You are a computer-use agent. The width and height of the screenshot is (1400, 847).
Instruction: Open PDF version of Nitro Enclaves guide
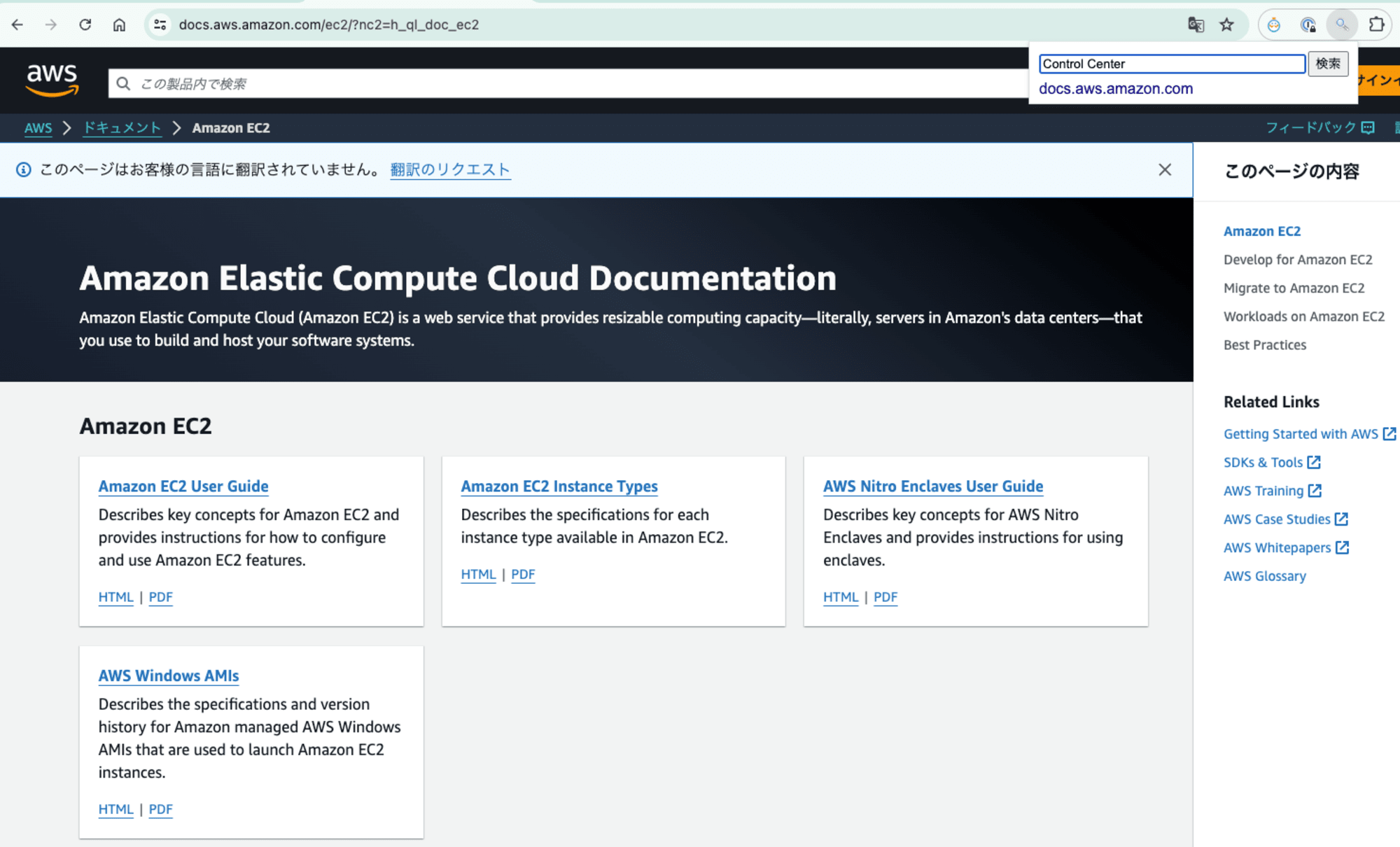[x=885, y=597]
